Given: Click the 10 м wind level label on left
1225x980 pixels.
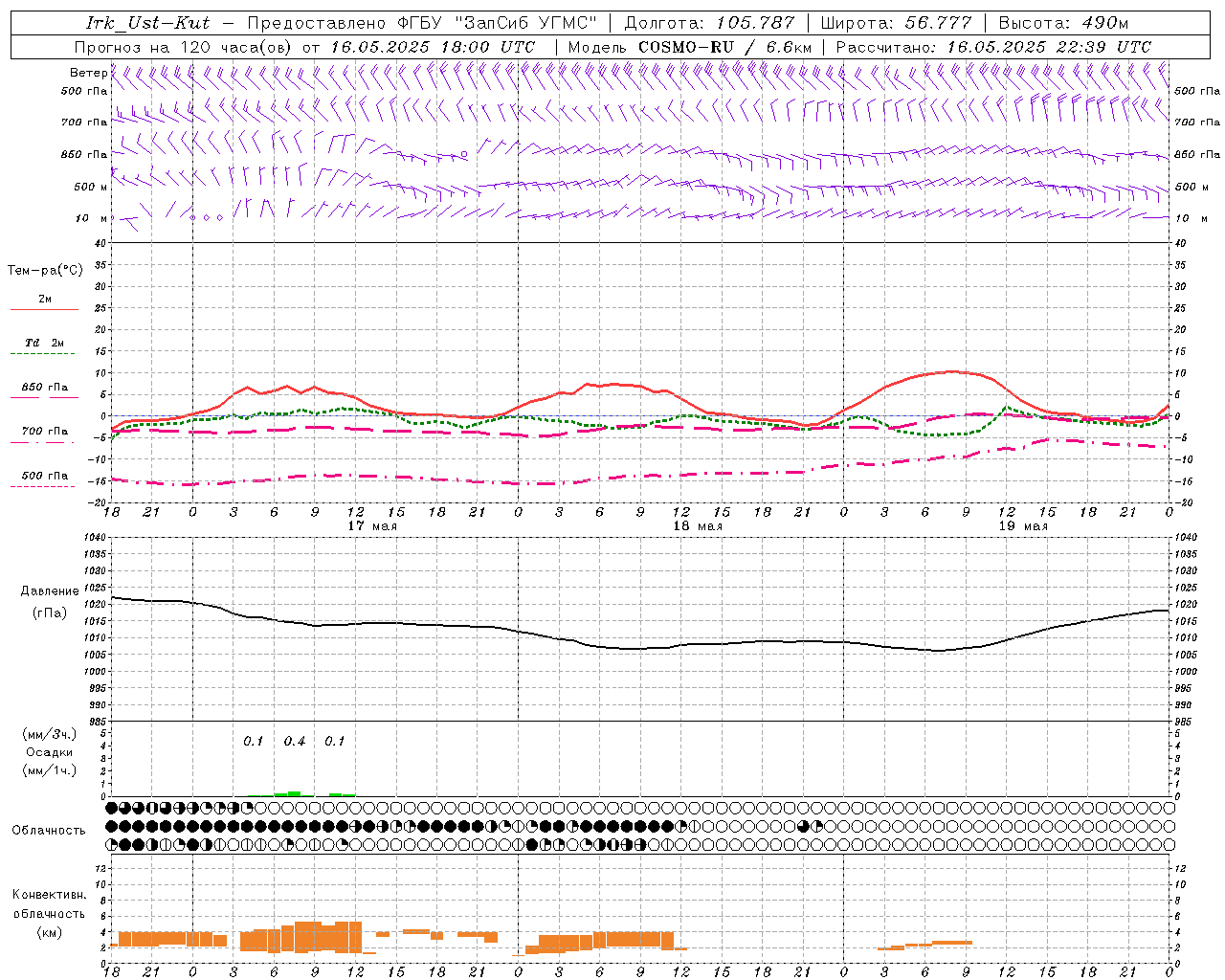Looking at the screenshot, I should (93, 218).
